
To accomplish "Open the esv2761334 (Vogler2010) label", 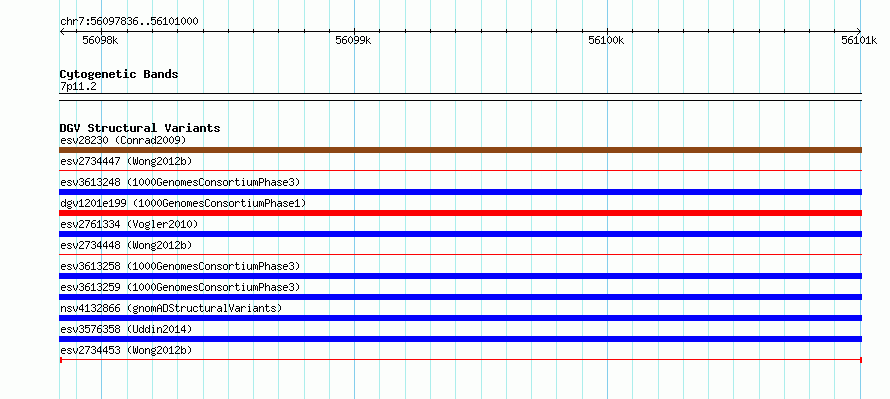I will (129, 224).
